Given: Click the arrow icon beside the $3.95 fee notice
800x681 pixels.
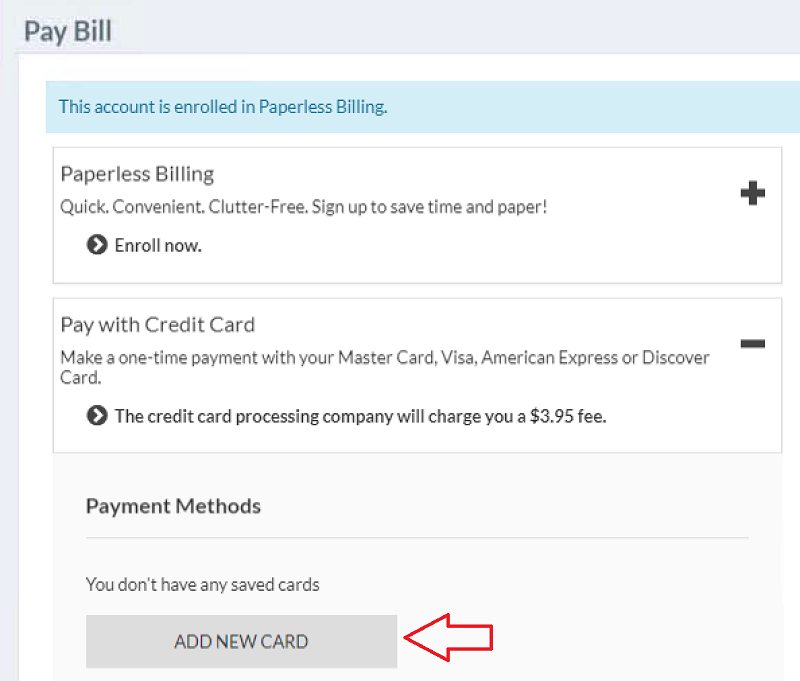Looking at the screenshot, I should click(97, 415).
